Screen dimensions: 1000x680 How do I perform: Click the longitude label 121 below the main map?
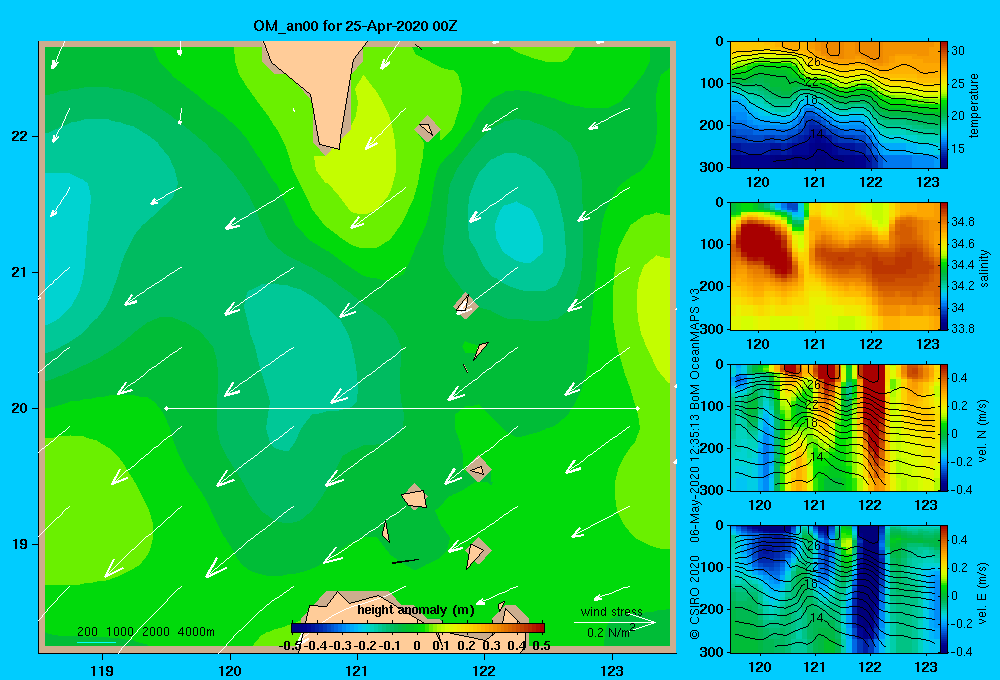point(357,670)
